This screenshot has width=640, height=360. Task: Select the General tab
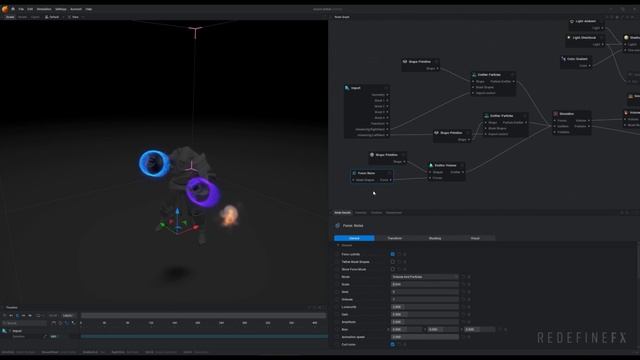click(354, 238)
